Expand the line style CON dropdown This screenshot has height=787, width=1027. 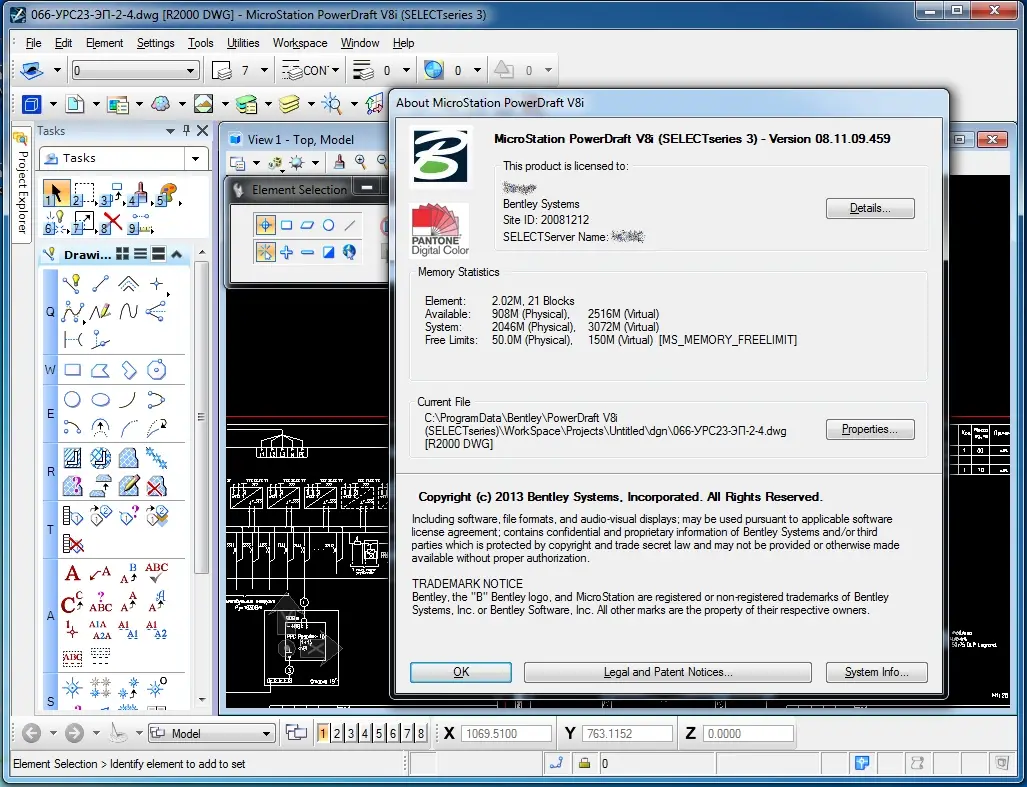335,70
